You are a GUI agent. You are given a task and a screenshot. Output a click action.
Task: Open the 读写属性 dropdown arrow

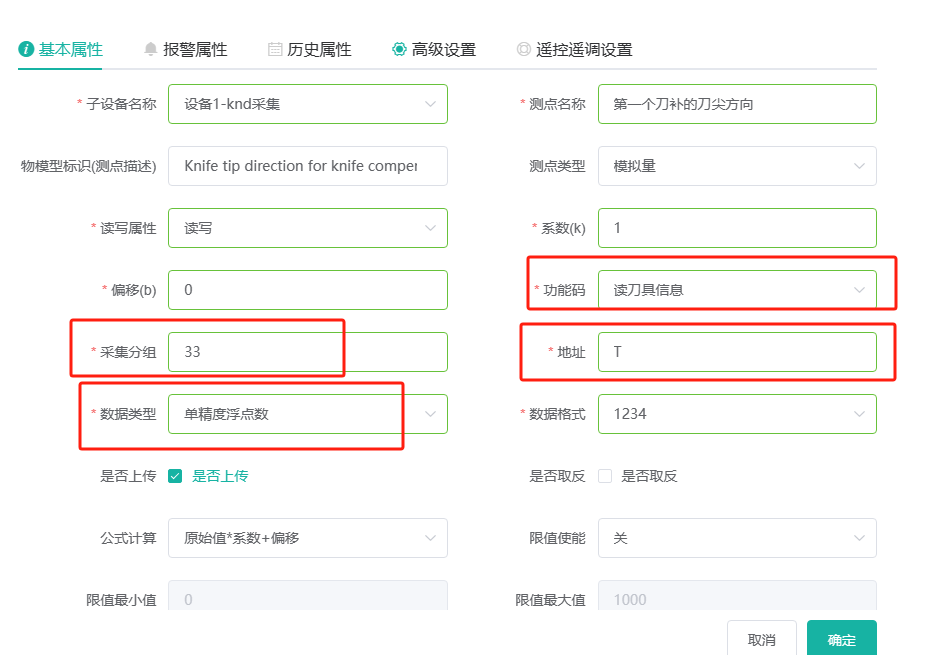point(431,228)
